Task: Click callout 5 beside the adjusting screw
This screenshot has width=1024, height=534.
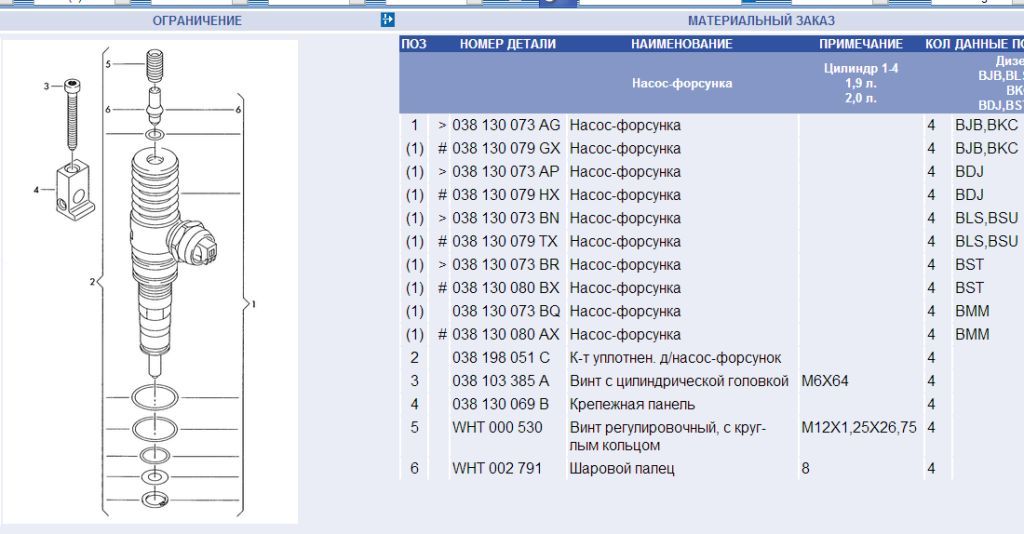Action: pyautogui.click(x=108, y=64)
